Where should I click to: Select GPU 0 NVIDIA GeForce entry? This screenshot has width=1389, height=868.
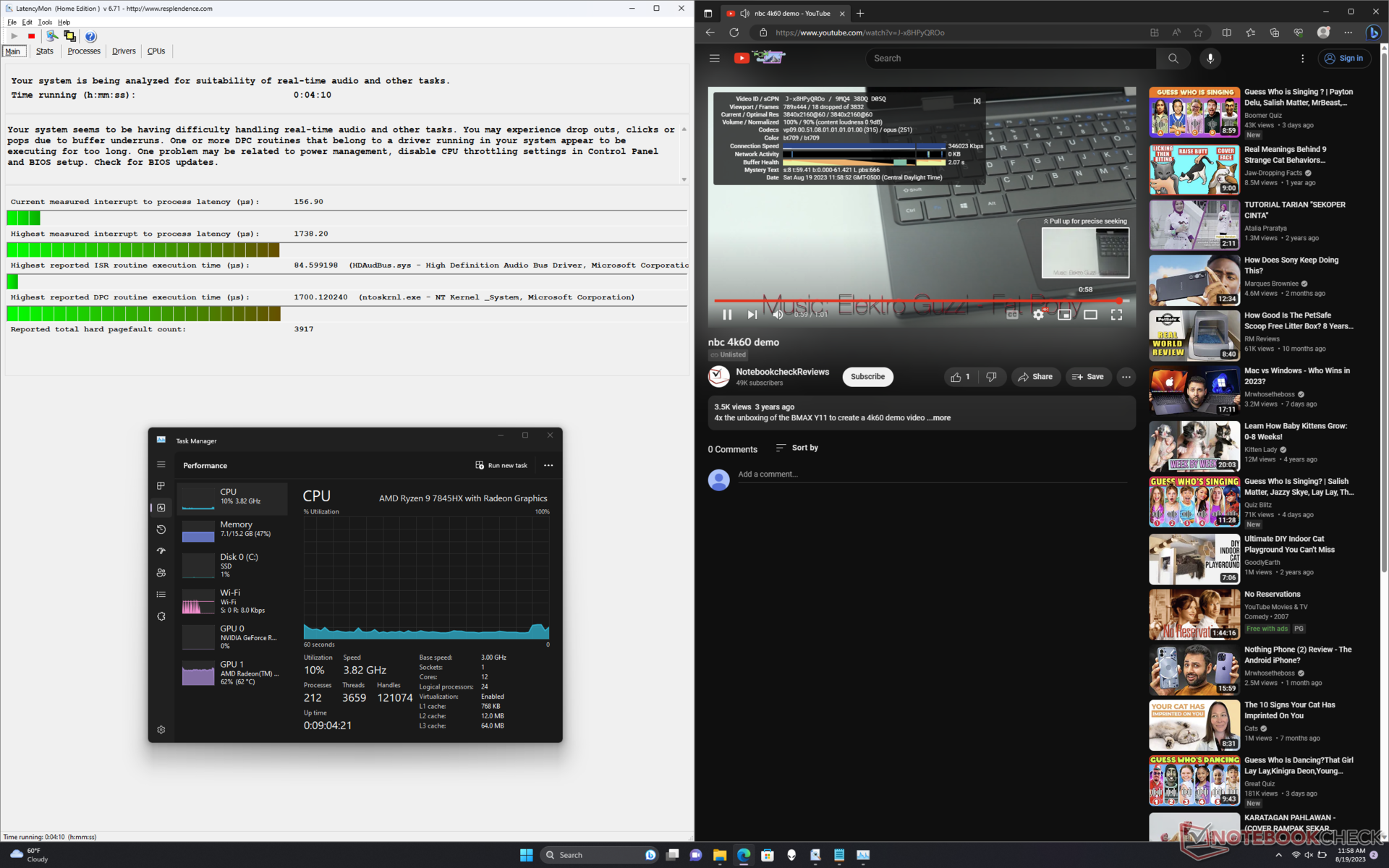click(x=232, y=637)
